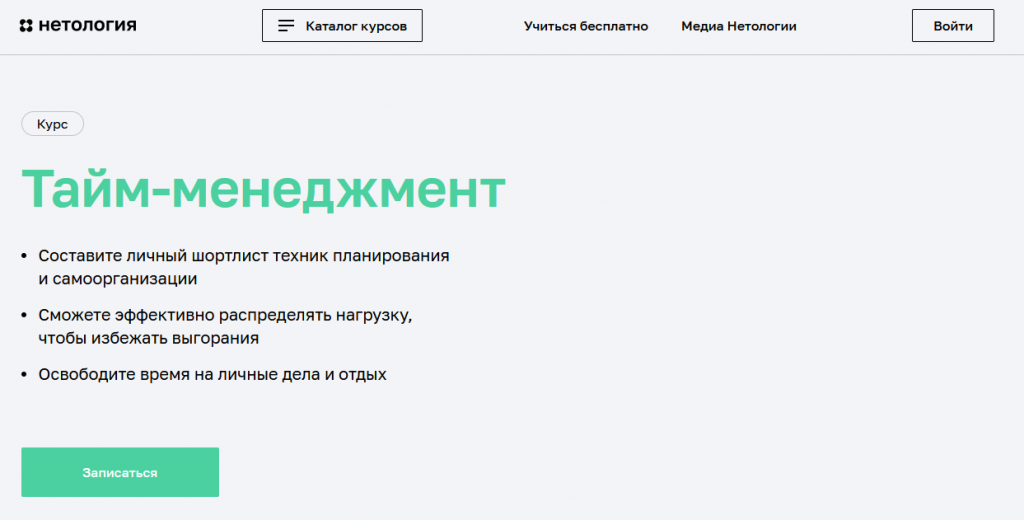The width and height of the screenshot is (1024, 520).
Task: Click the bullet dot before "Составите"
Action: (x=25, y=257)
